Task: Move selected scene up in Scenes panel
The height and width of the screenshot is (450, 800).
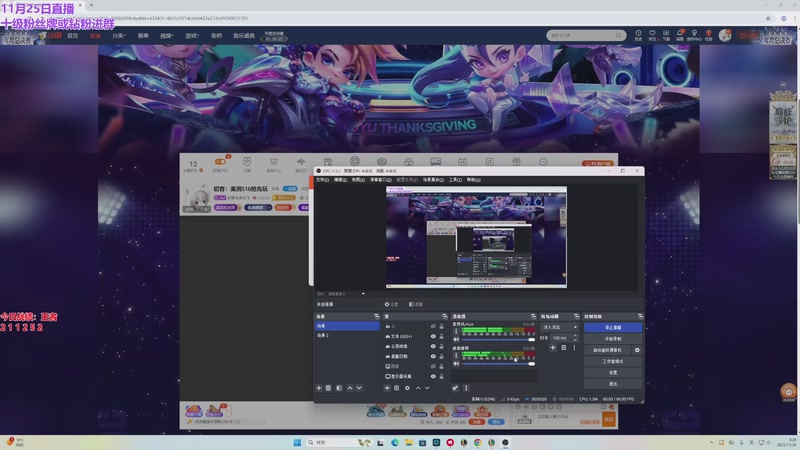Action: (349, 388)
